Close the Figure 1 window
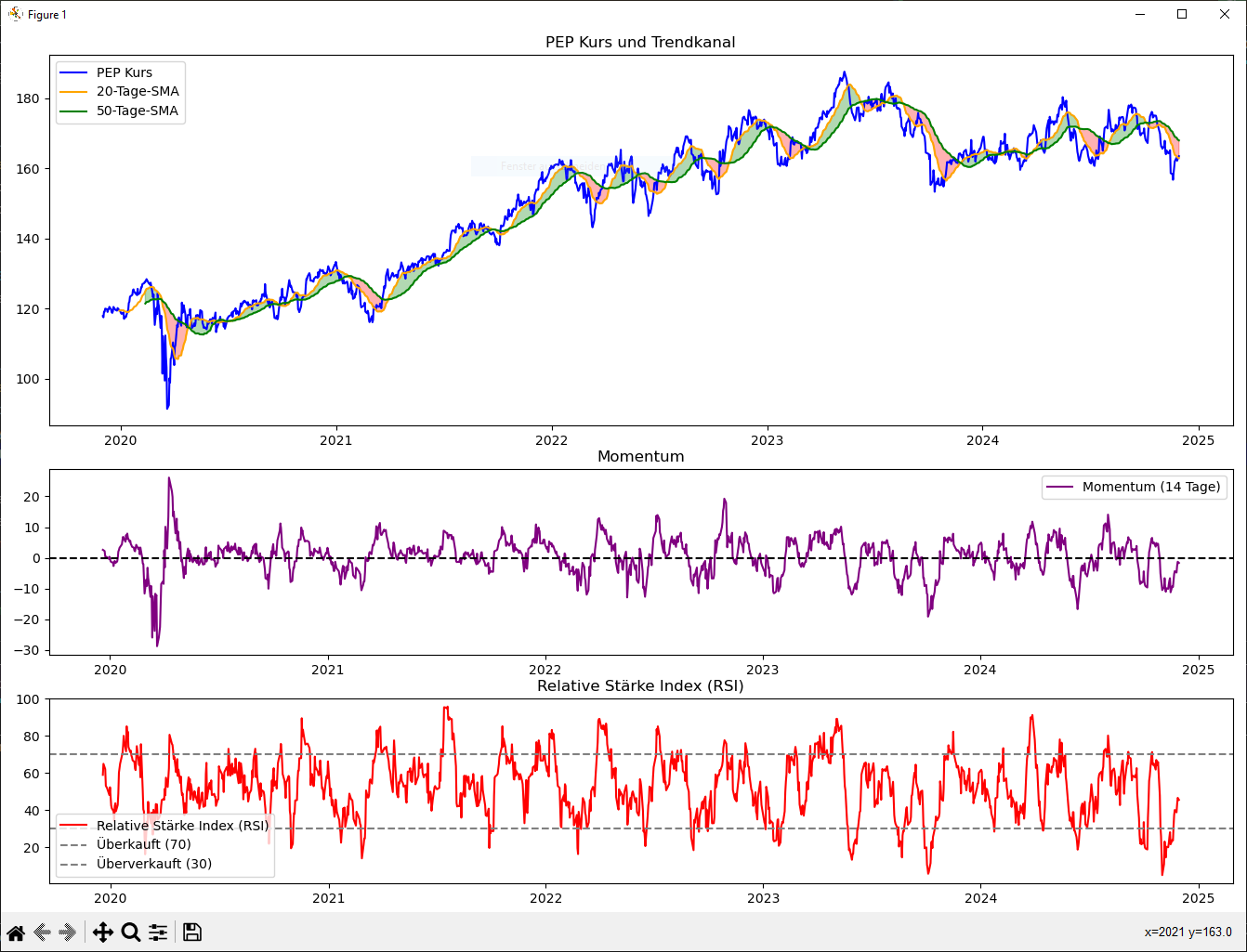The height and width of the screenshot is (952, 1247). click(1225, 14)
